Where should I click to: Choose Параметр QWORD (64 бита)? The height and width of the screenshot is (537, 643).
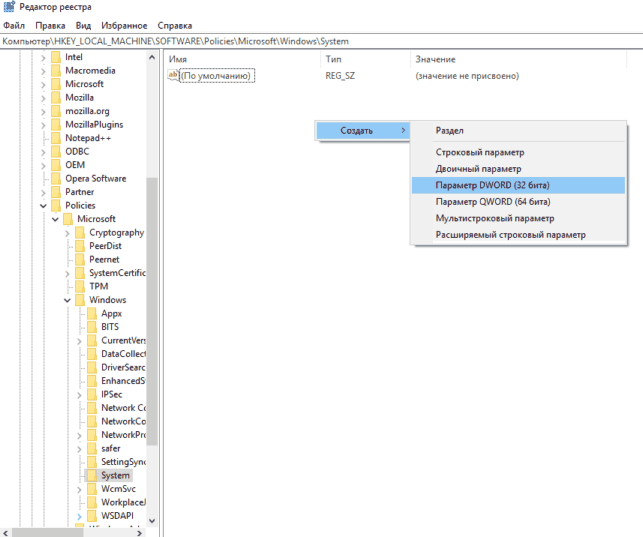(x=518, y=202)
